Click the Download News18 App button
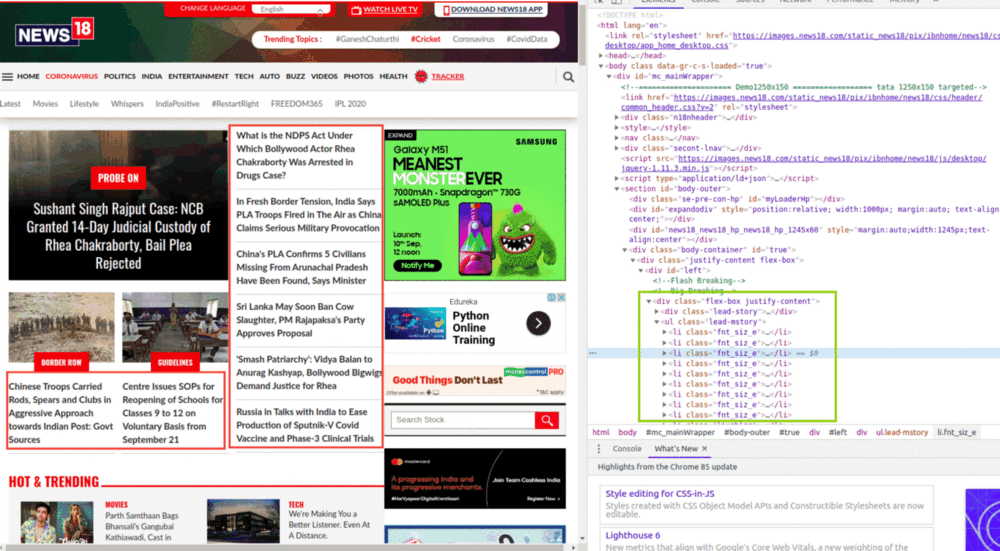Image resolution: width=1000 pixels, height=551 pixels. pos(490,10)
